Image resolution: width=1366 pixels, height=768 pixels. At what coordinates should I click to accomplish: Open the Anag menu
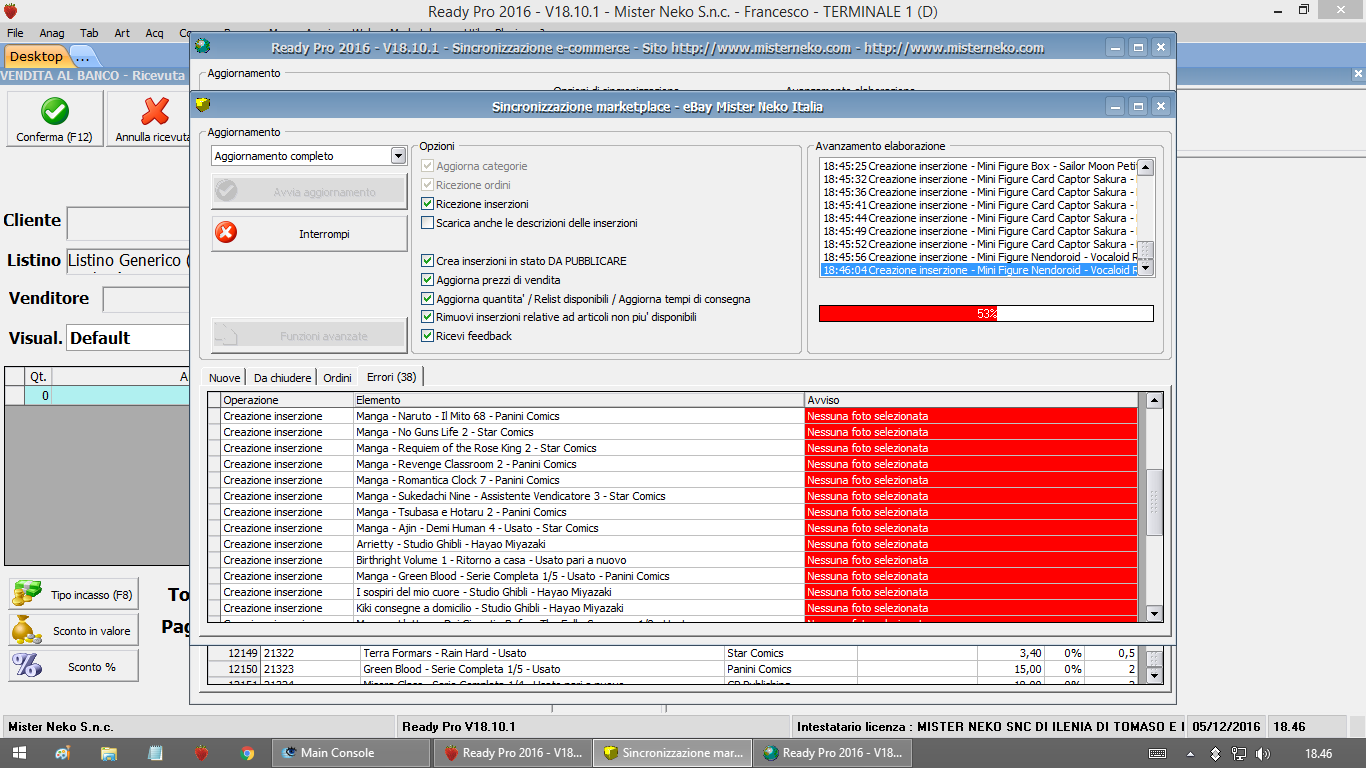coord(52,33)
